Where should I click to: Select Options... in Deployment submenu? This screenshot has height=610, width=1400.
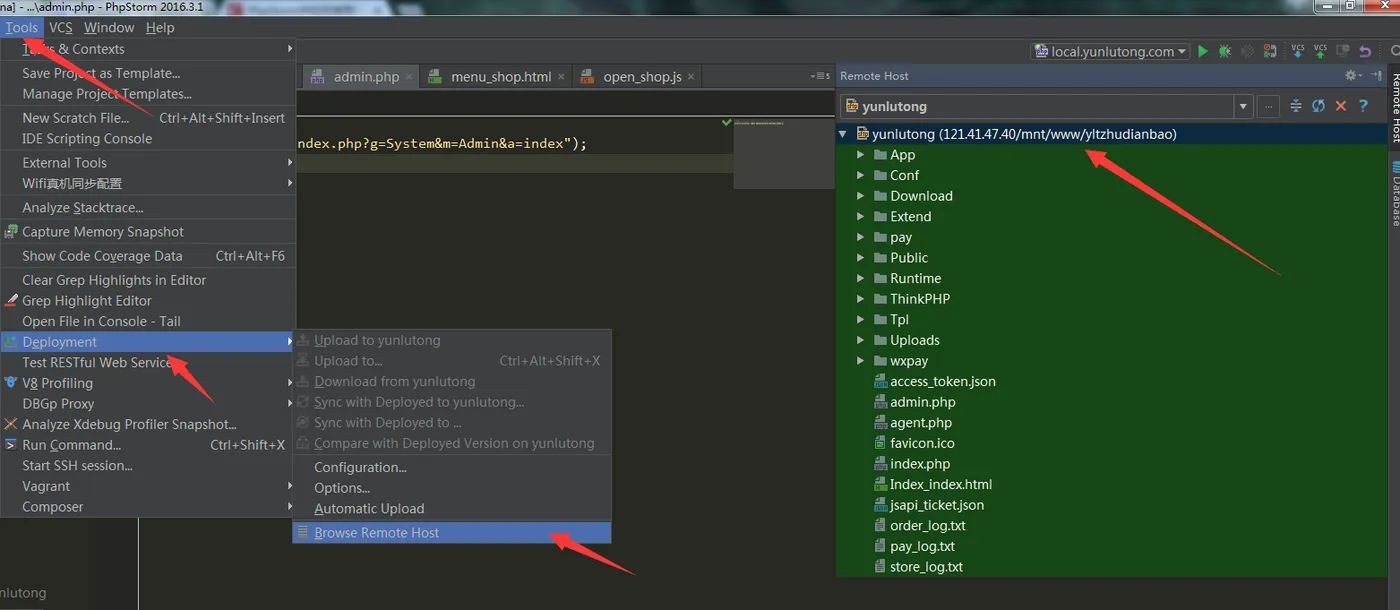click(x=452, y=488)
